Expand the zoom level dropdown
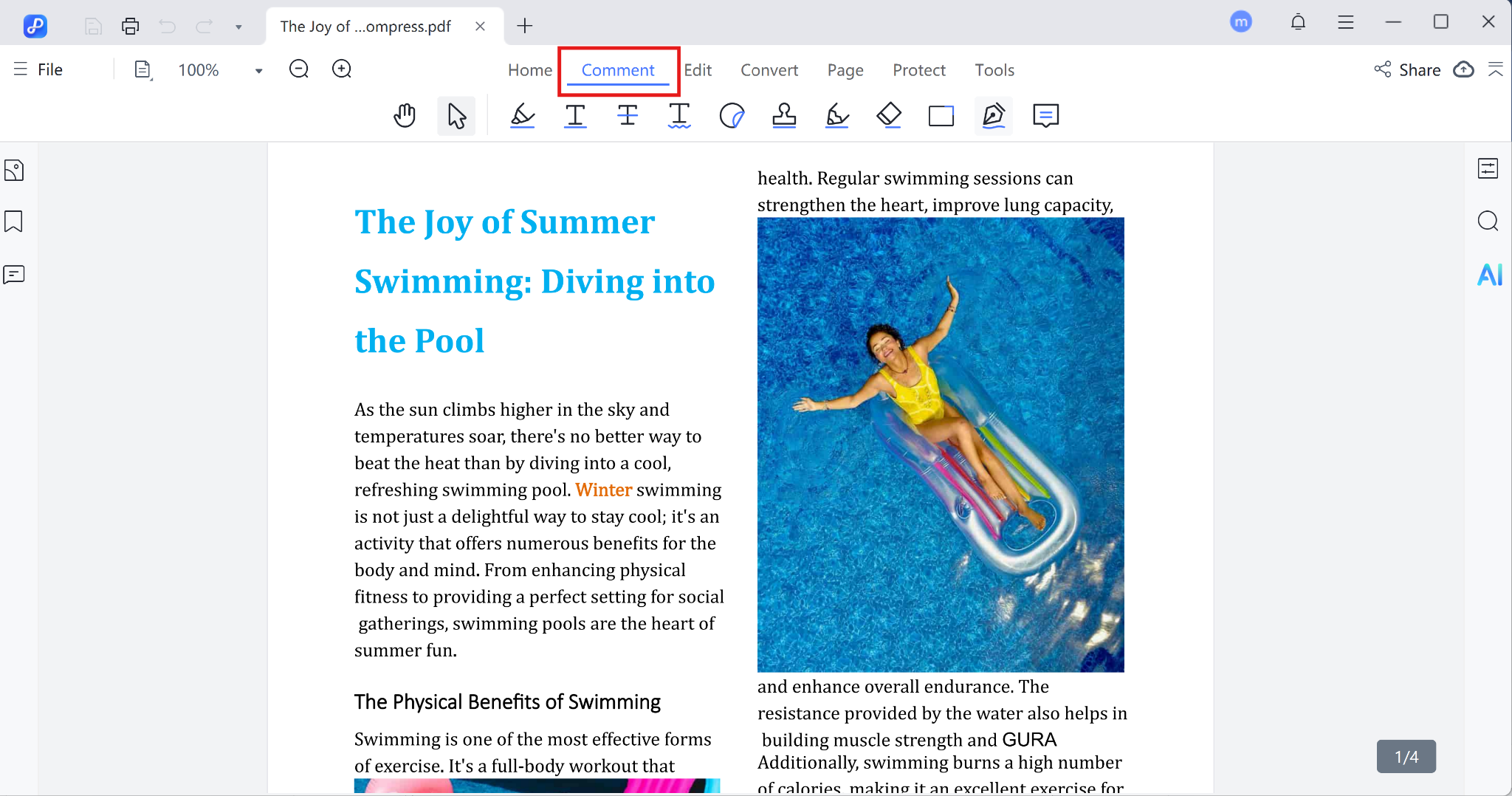 (x=258, y=70)
